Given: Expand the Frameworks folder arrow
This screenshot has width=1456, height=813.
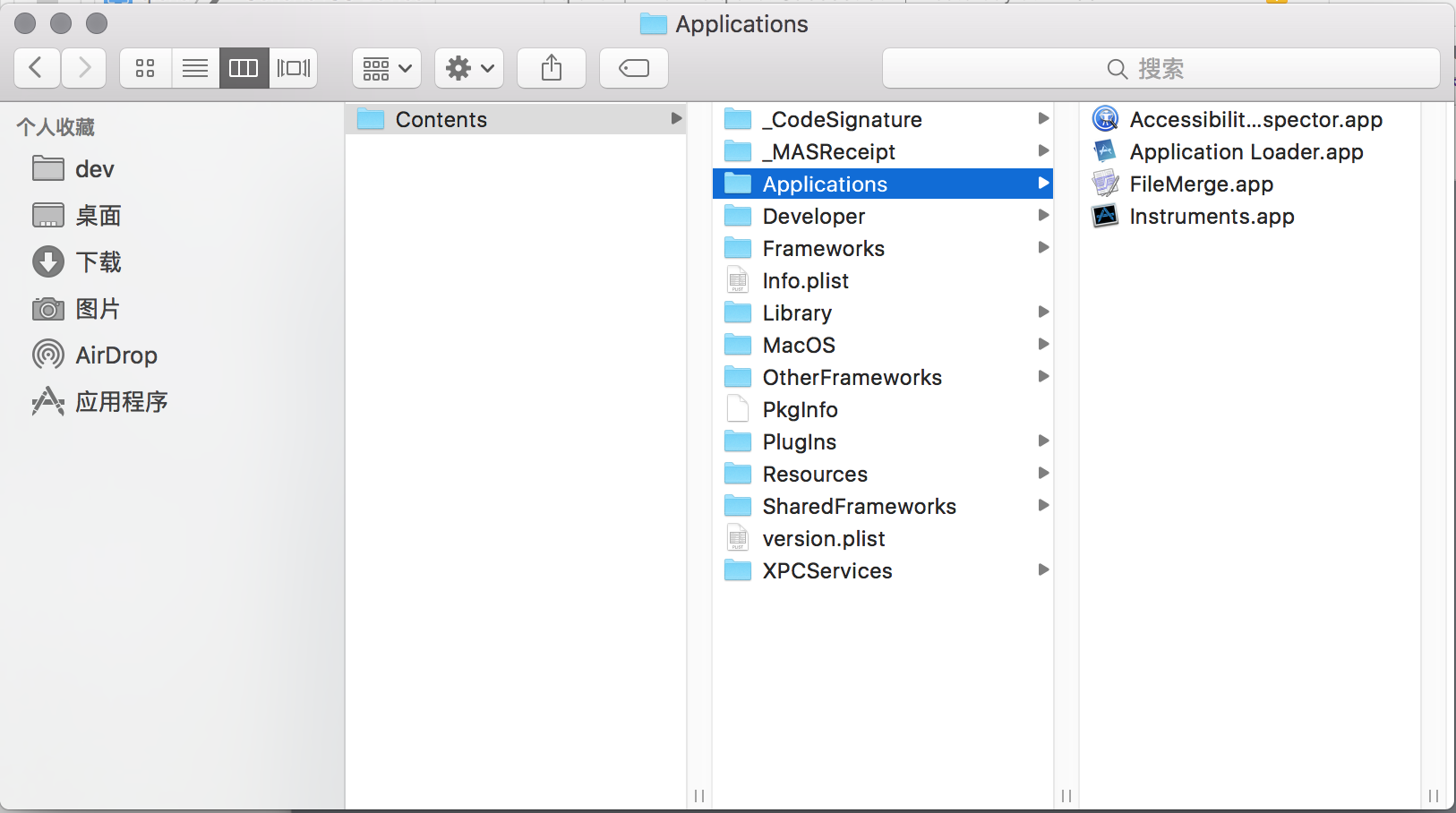Looking at the screenshot, I should [x=1043, y=247].
